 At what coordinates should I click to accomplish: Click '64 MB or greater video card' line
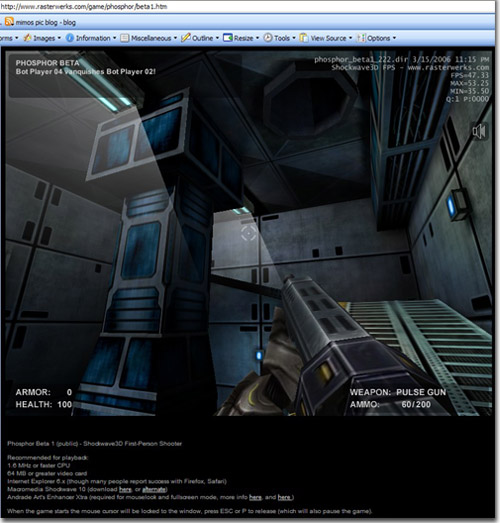coord(47,473)
